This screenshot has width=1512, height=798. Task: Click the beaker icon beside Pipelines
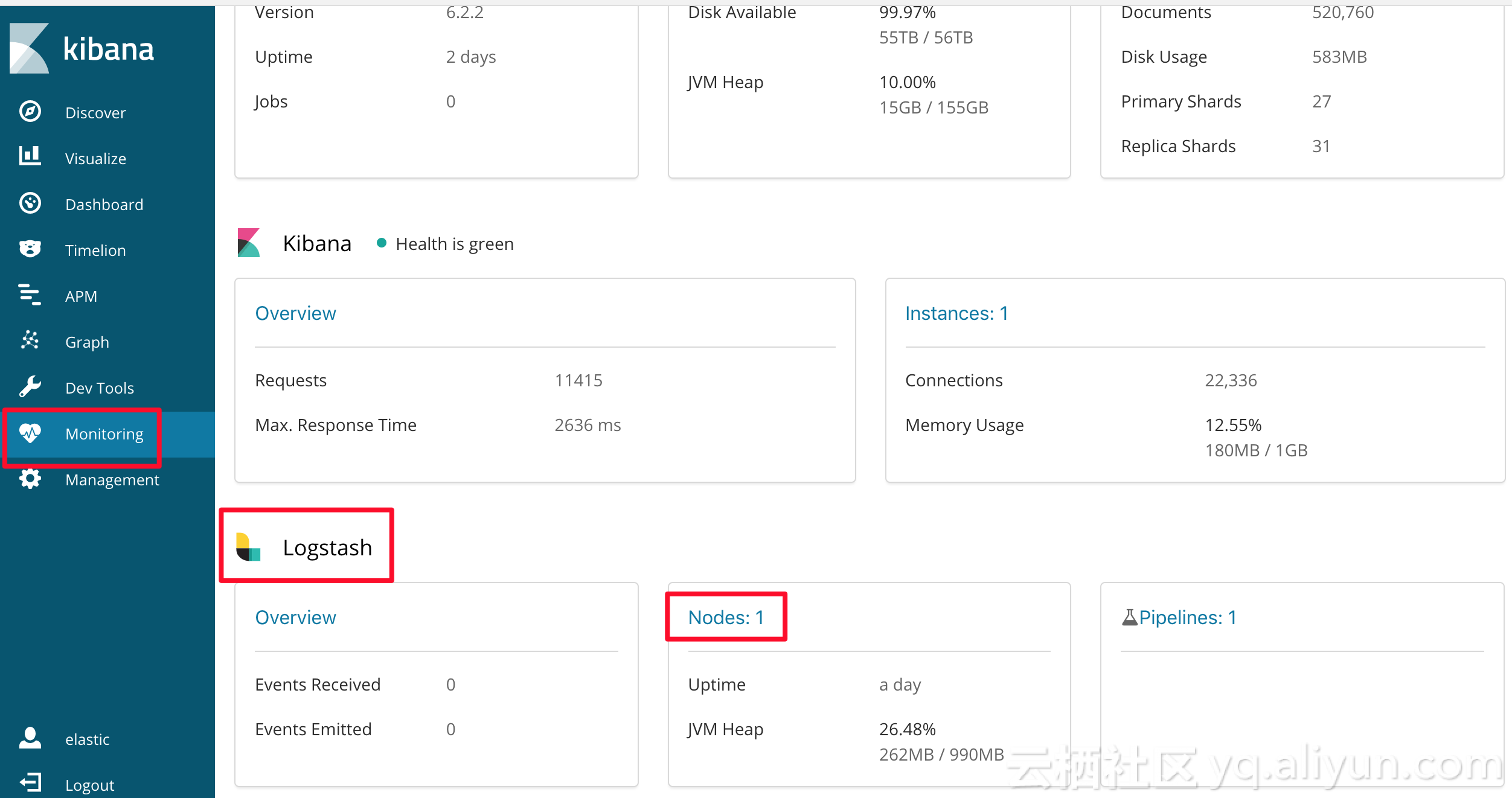tap(1129, 617)
